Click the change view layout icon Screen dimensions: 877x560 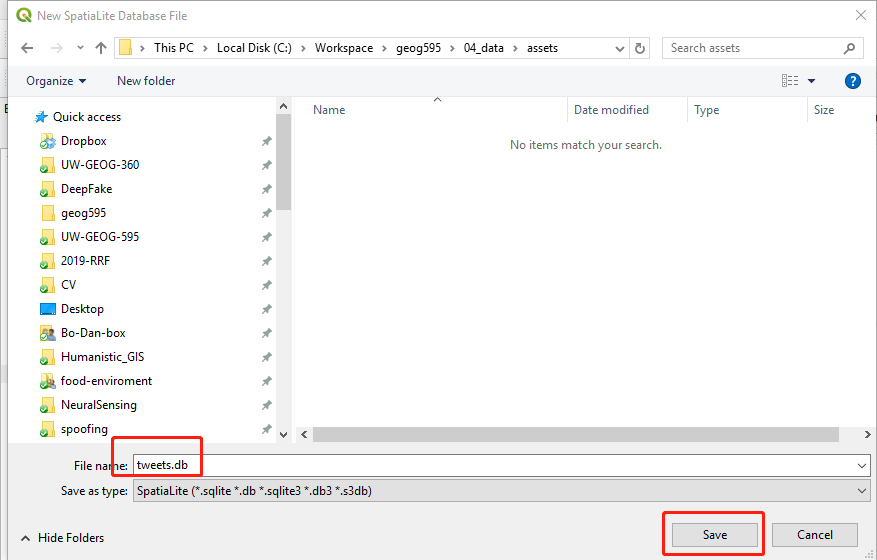pyautogui.click(x=790, y=81)
